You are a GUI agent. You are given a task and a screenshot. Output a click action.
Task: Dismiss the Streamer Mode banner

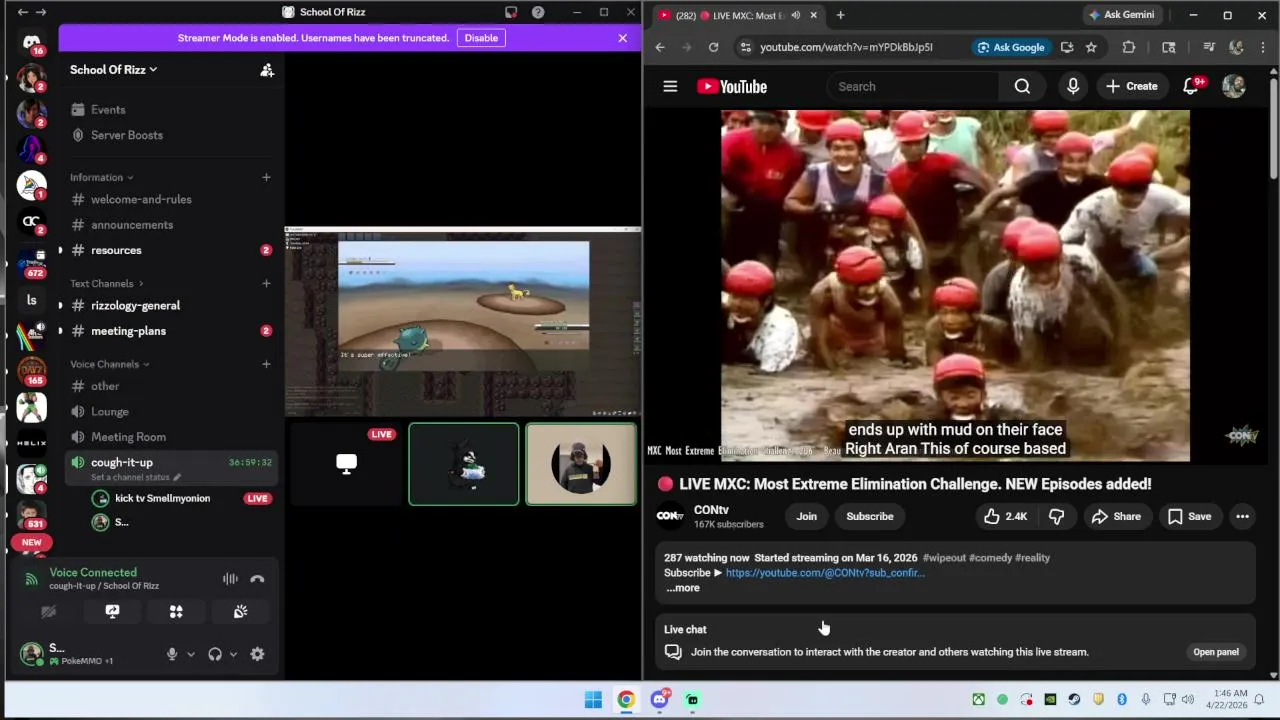pyautogui.click(x=622, y=38)
